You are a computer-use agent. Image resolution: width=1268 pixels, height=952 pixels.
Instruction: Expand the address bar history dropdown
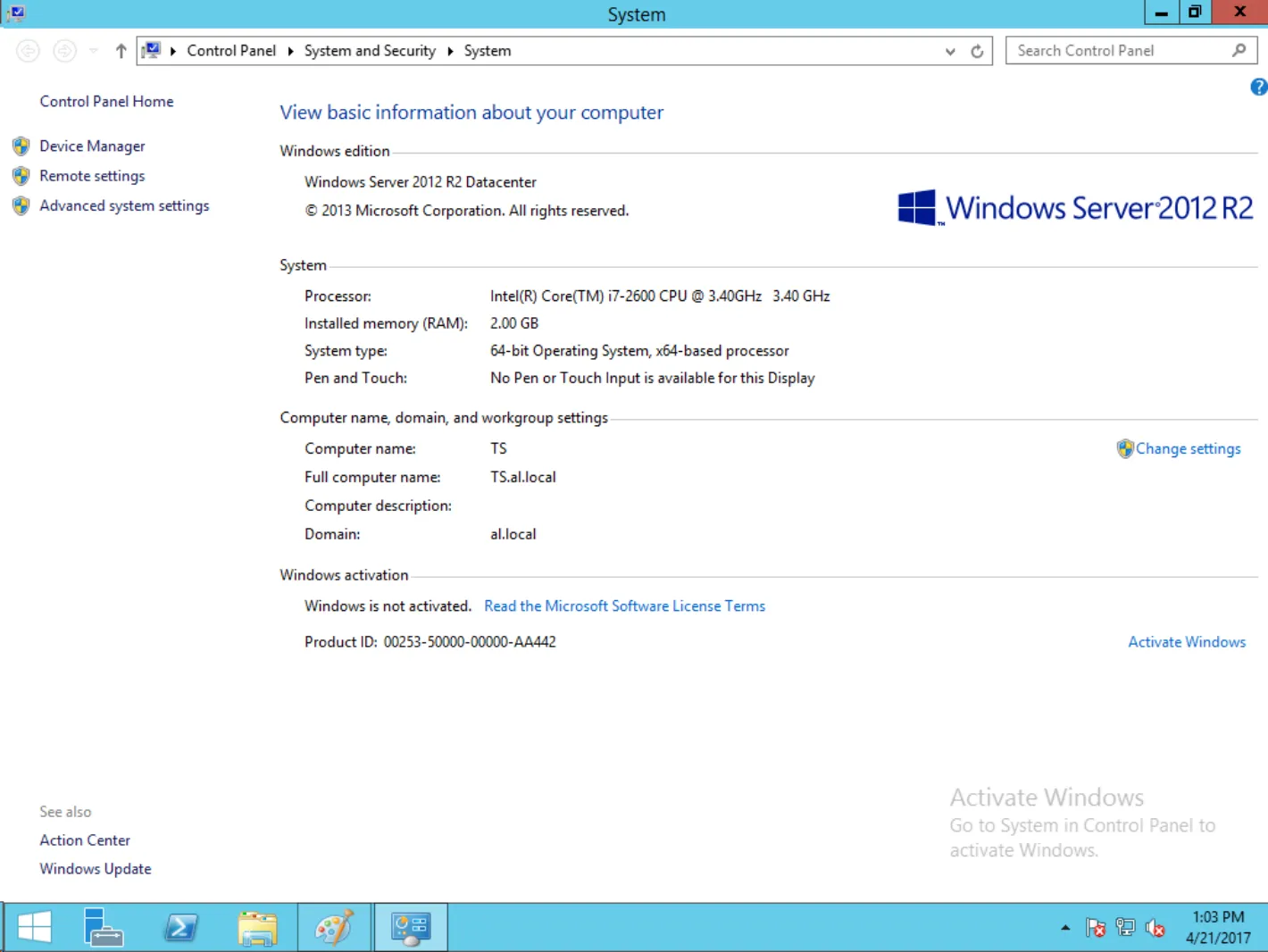pyautogui.click(x=950, y=52)
